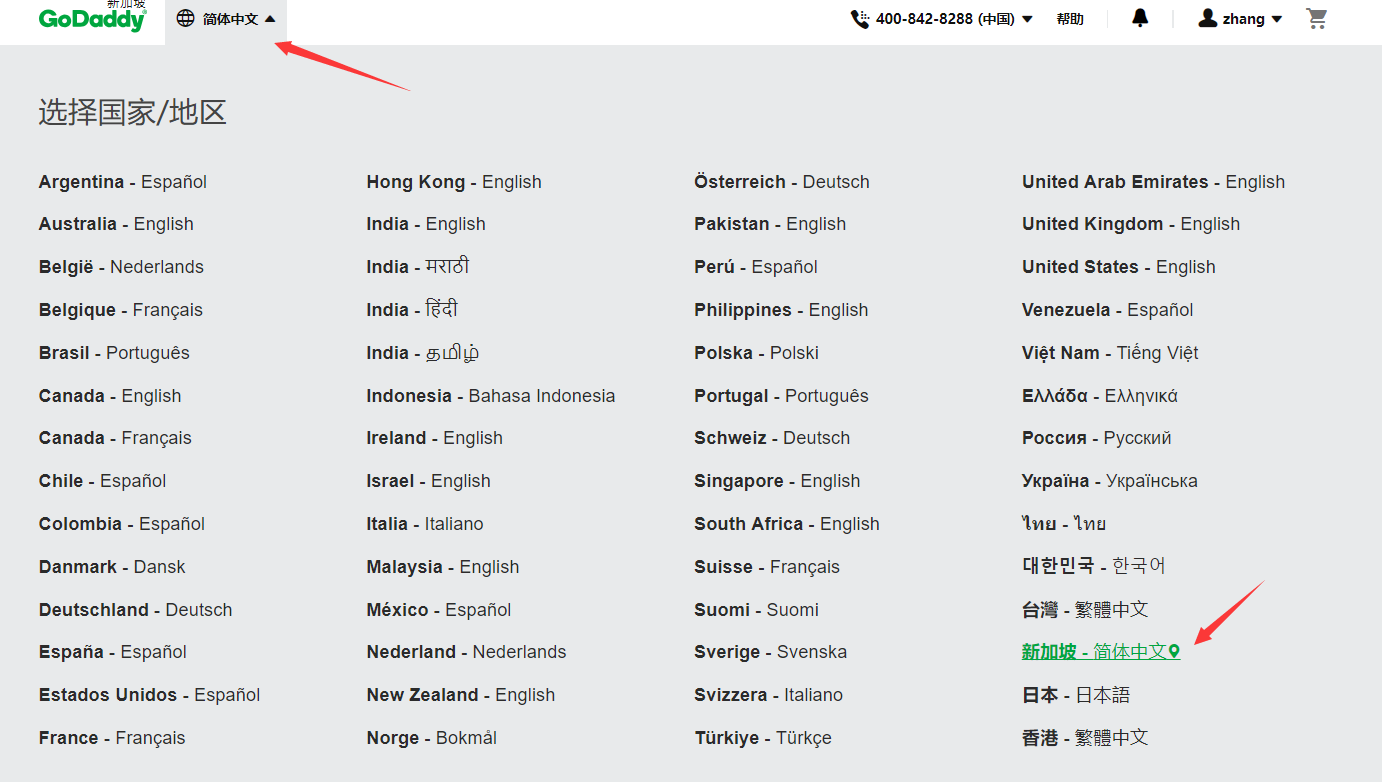The height and width of the screenshot is (782, 1382).
Task: Select Ireland - English
Action: tap(435, 438)
